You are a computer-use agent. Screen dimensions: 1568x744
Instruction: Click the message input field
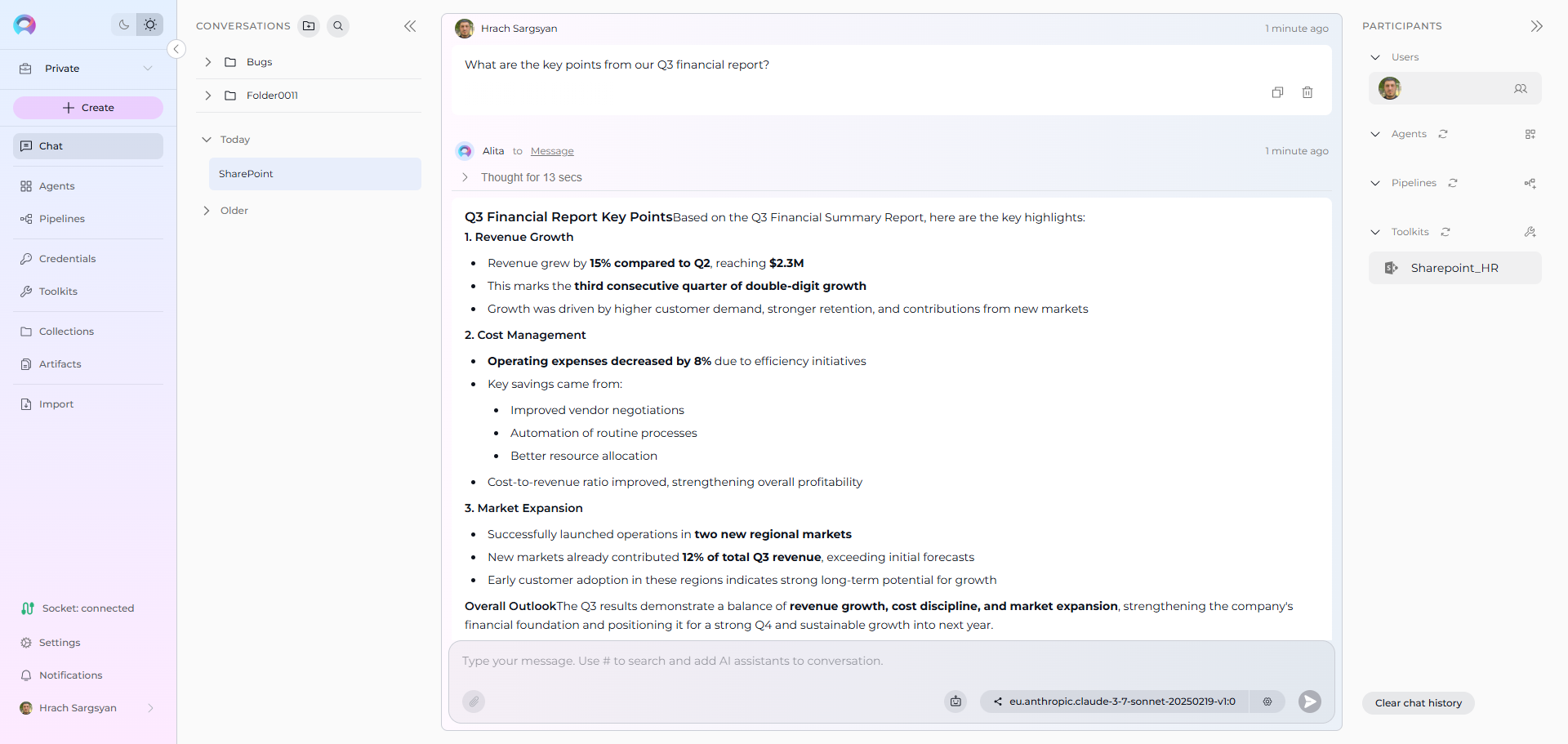890,662
